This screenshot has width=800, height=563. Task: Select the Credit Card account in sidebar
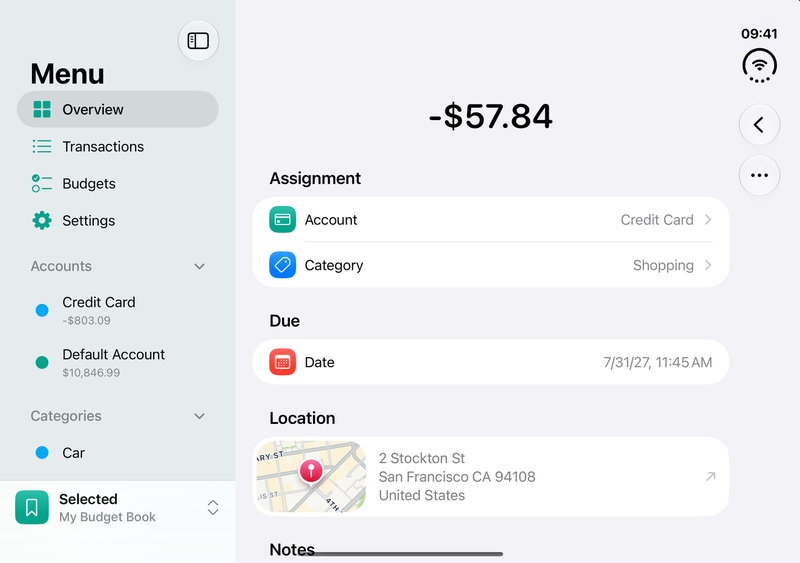118,310
